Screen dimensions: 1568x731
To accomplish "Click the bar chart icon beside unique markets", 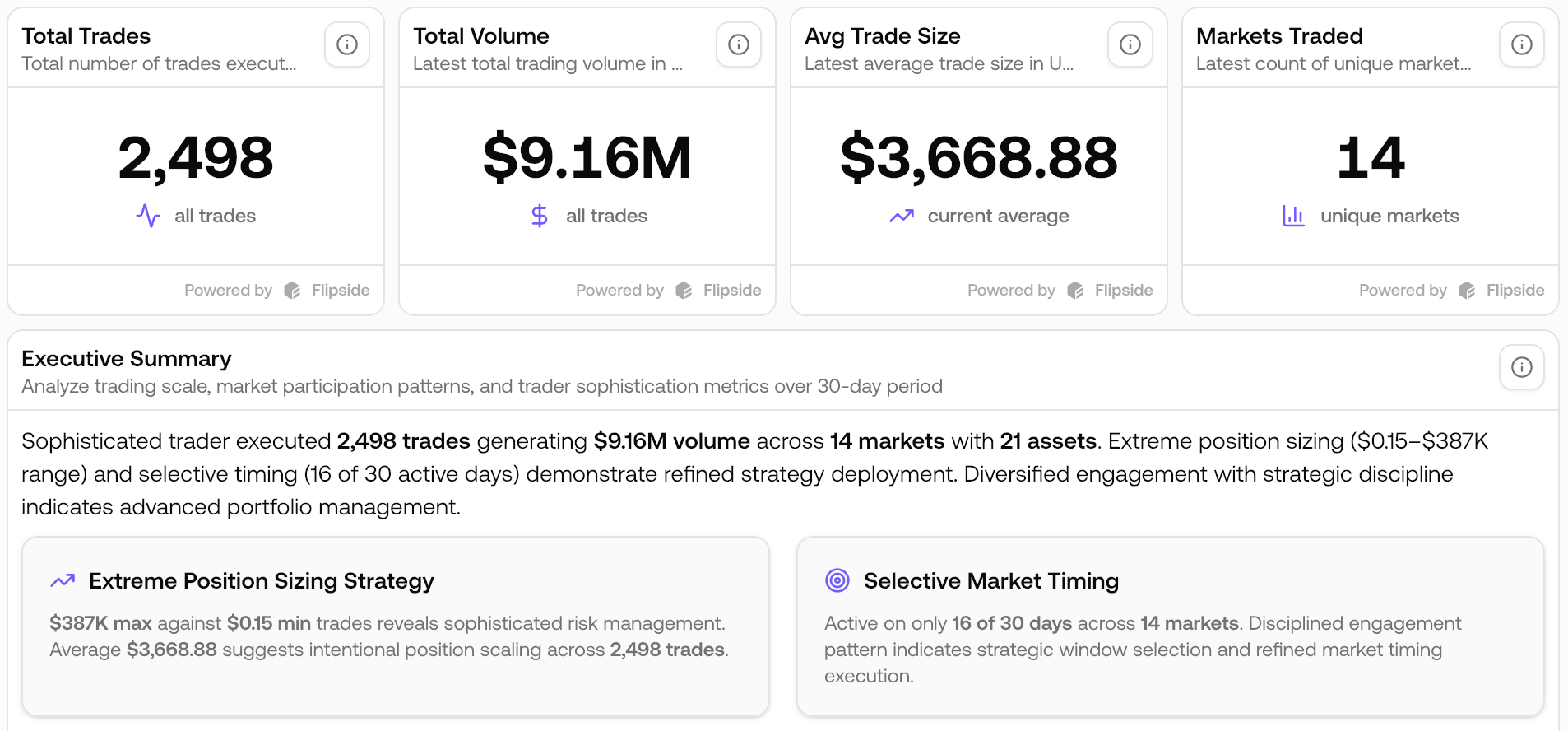I will coord(1293,216).
